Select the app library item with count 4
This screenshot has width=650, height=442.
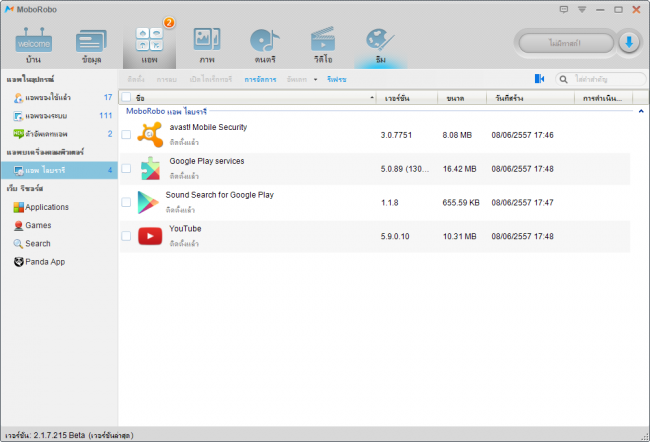tap(59, 170)
